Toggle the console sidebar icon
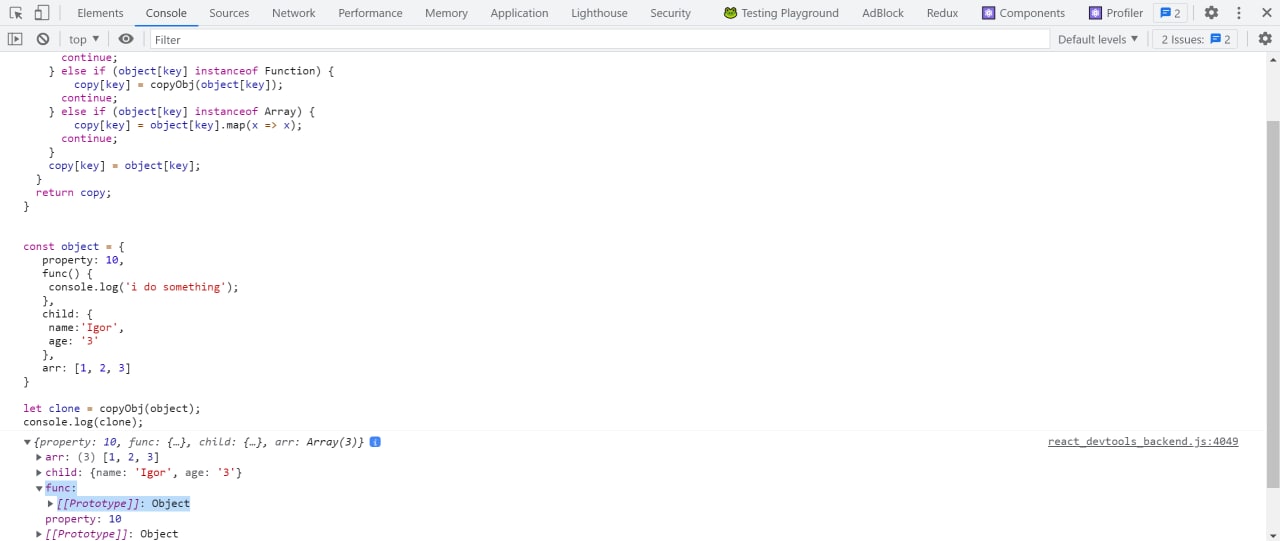1280x541 pixels. [15, 39]
